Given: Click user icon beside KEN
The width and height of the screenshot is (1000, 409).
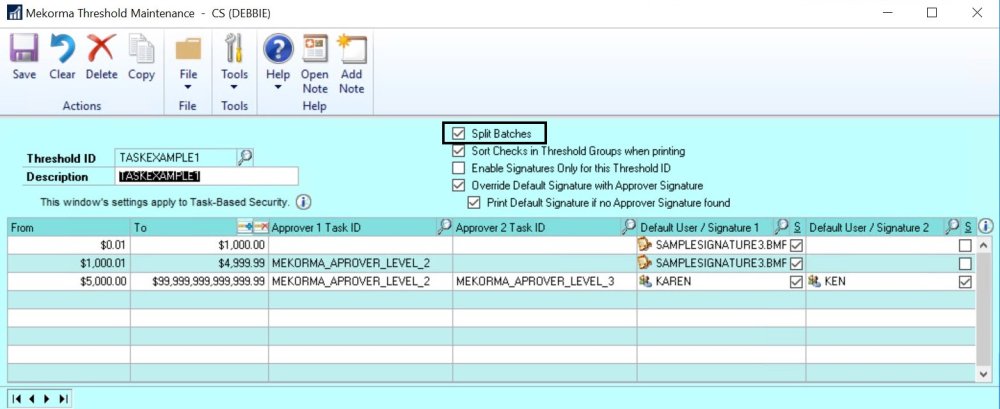Looking at the screenshot, I should point(814,281).
